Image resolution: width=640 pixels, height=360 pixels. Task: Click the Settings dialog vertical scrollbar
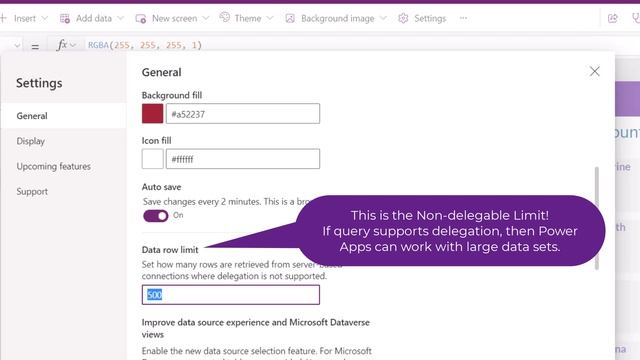point(597,218)
